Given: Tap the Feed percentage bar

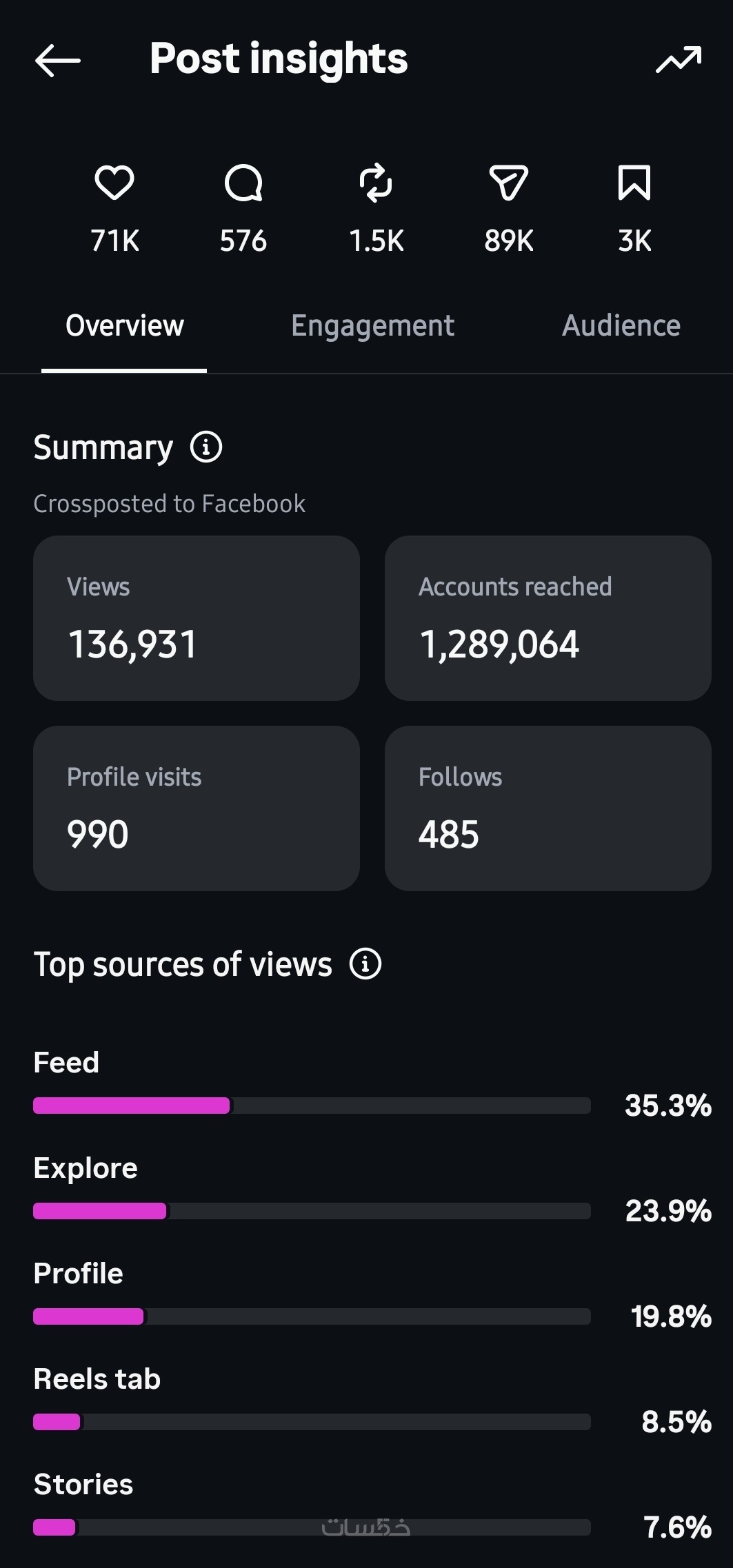Looking at the screenshot, I should coord(312,1106).
